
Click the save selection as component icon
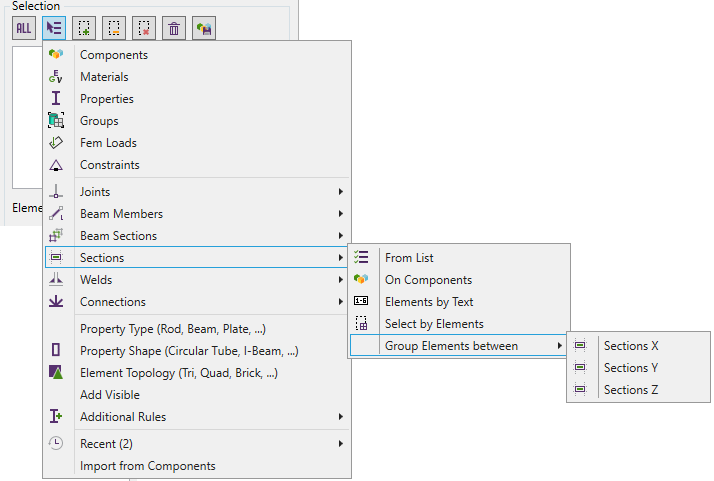(204, 29)
